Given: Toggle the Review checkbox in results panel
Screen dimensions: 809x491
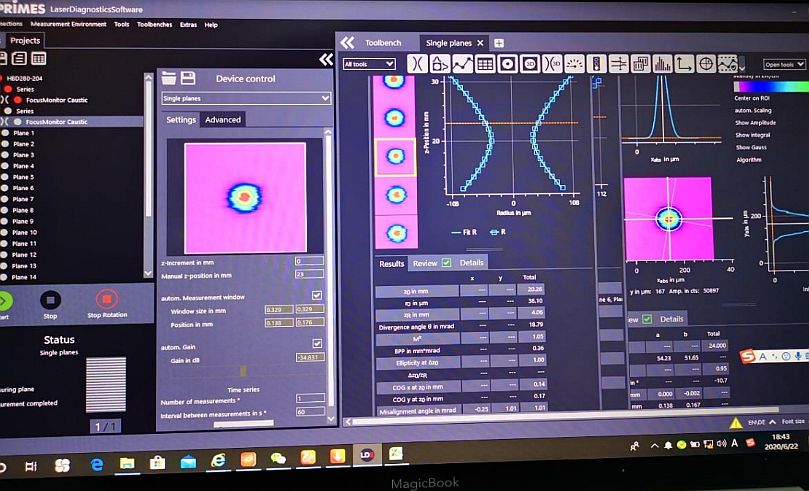Looking at the screenshot, I should click(x=446, y=263).
